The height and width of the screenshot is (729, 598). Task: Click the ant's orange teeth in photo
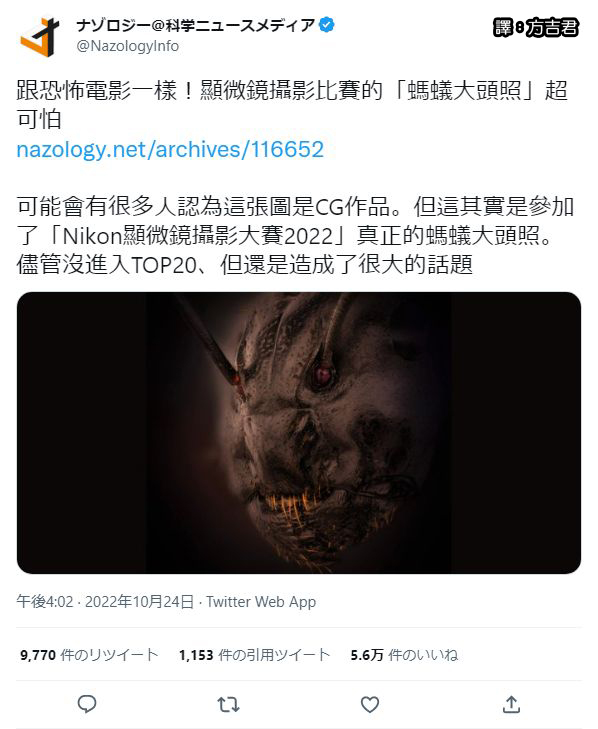(291, 505)
